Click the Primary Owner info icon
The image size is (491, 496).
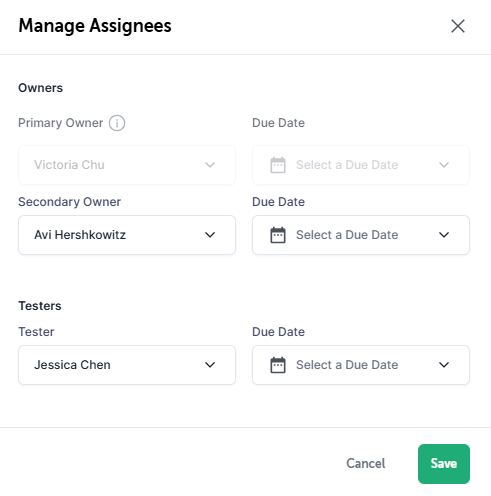[x=117, y=123]
